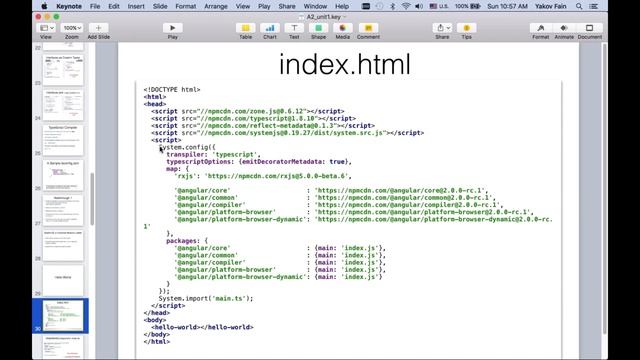
Task: Insert a Table from the toolbar
Action: point(245,28)
